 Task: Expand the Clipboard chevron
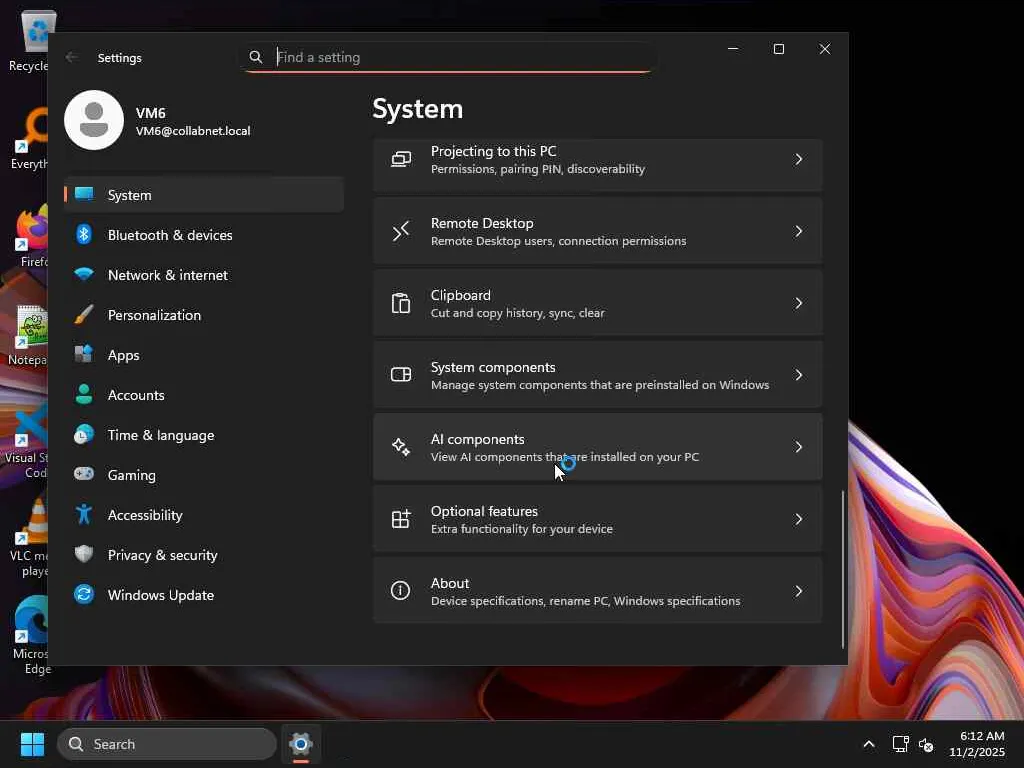click(x=799, y=303)
